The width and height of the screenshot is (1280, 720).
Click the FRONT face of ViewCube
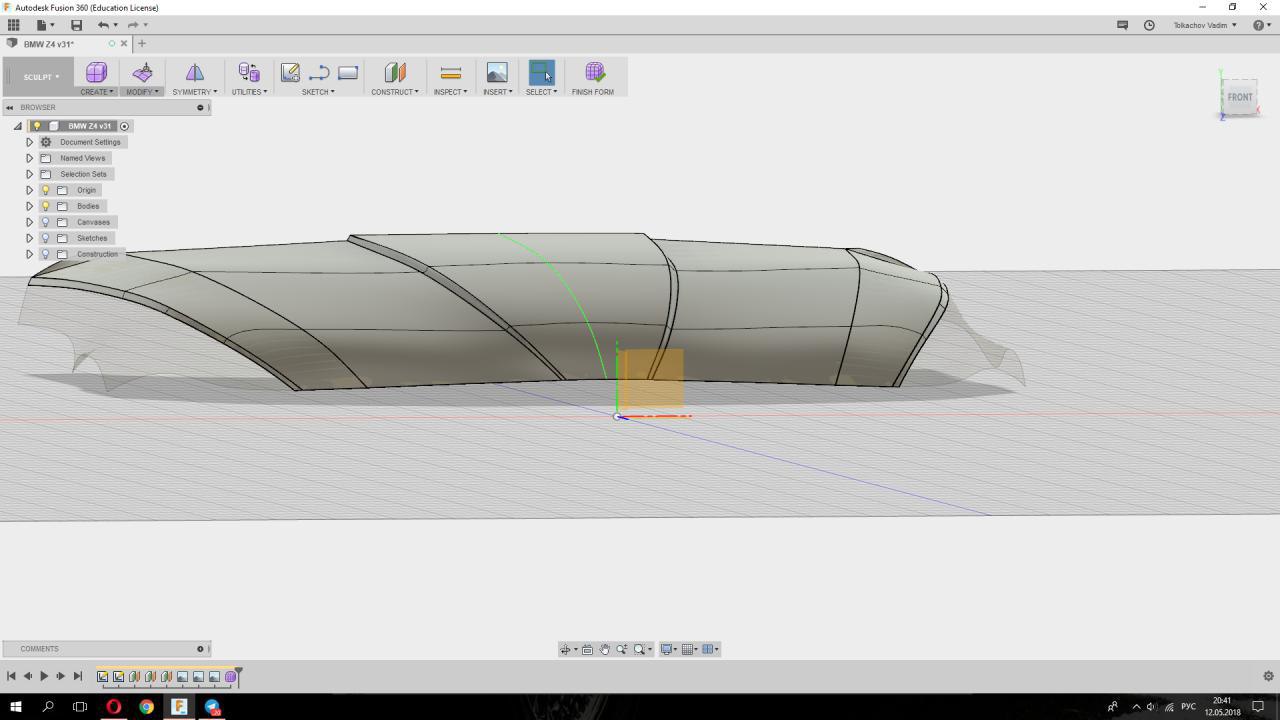(1240, 97)
